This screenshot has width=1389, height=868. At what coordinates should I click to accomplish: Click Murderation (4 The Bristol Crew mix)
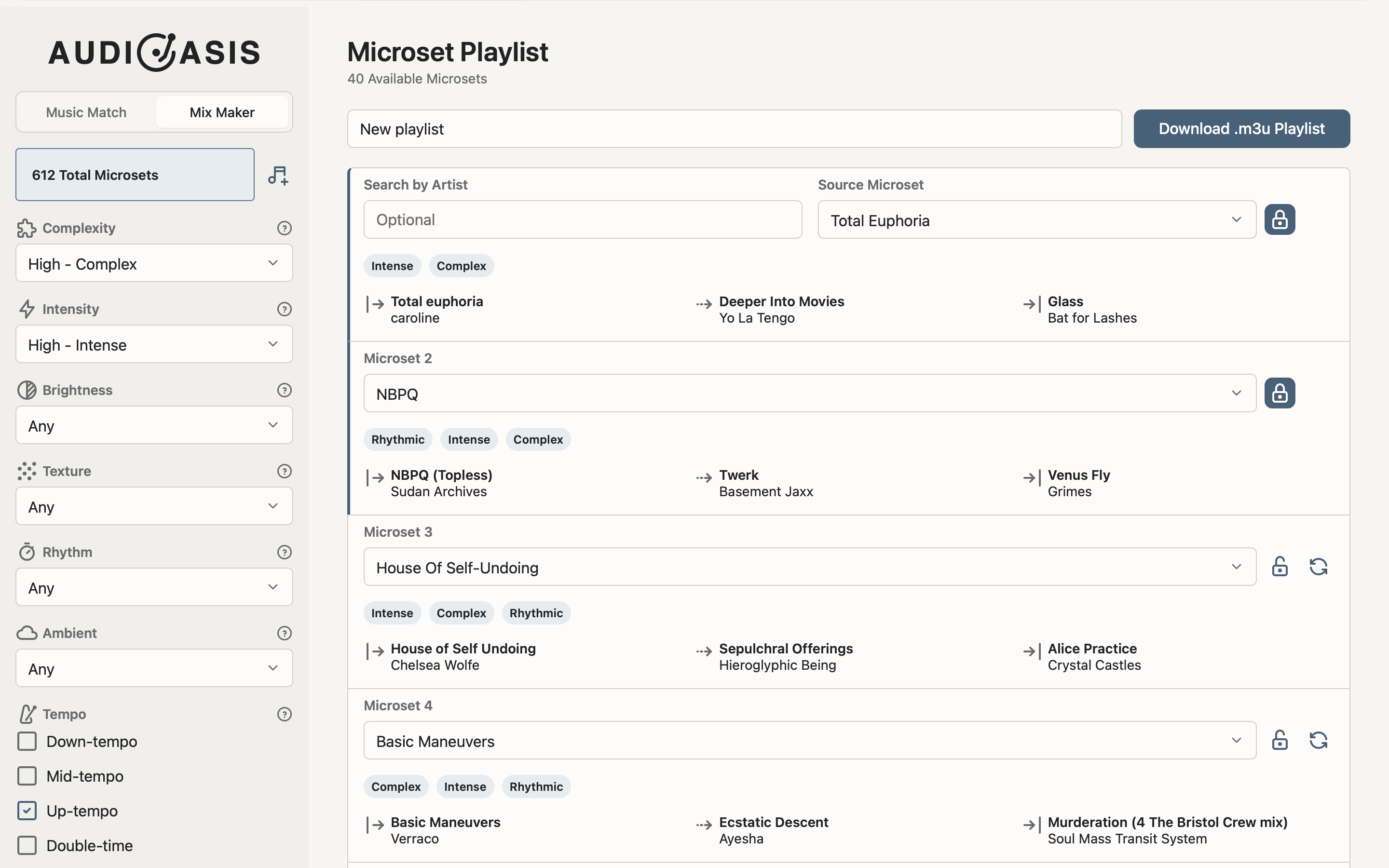tap(1168, 822)
